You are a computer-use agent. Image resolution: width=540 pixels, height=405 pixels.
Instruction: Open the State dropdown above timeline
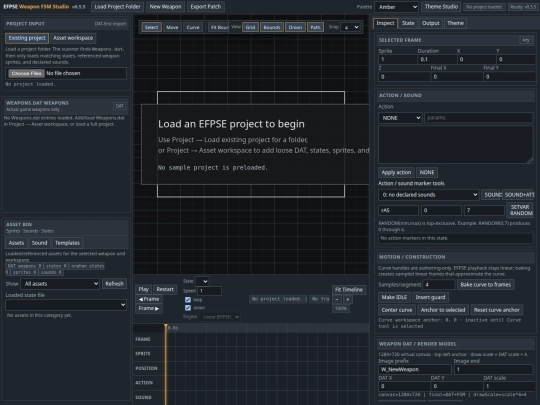(202, 281)
